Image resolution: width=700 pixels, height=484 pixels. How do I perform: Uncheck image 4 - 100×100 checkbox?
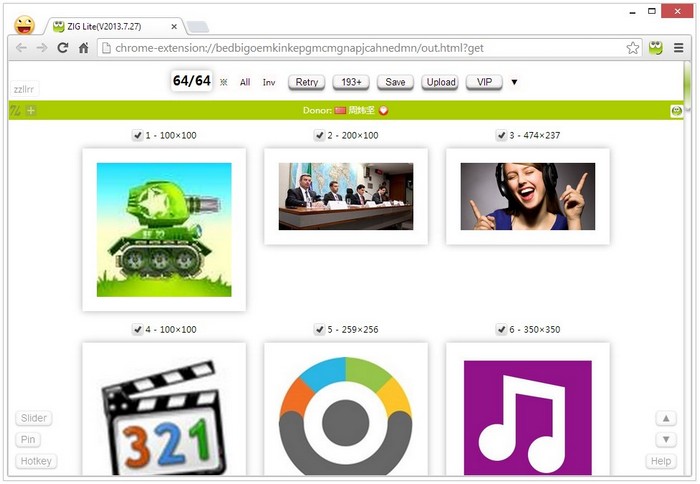point(138,330)
